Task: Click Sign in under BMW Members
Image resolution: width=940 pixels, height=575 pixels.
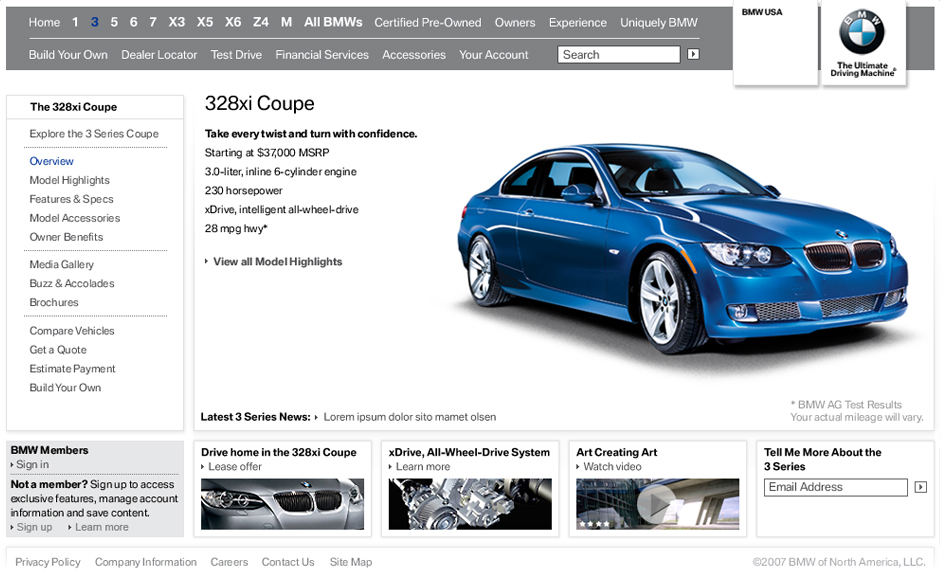Action: click(32, 465)
